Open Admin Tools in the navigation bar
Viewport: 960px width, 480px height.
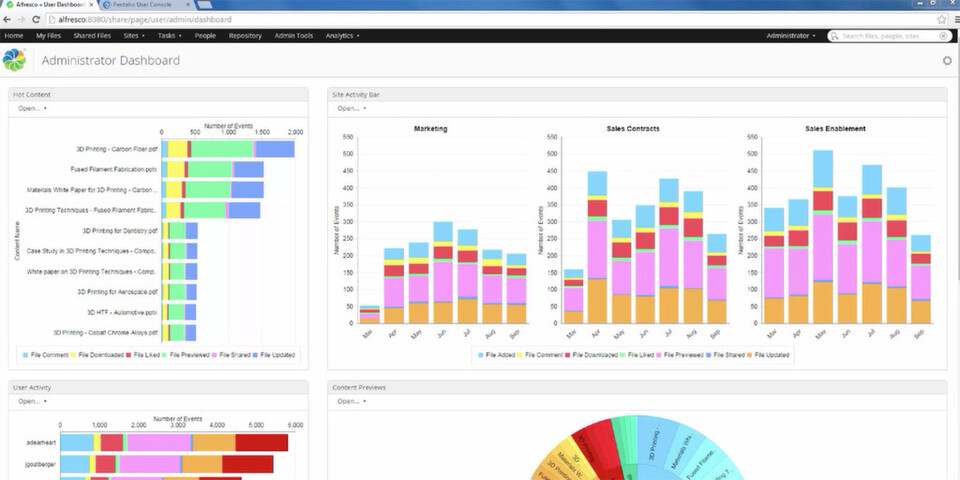pos(294,36)
